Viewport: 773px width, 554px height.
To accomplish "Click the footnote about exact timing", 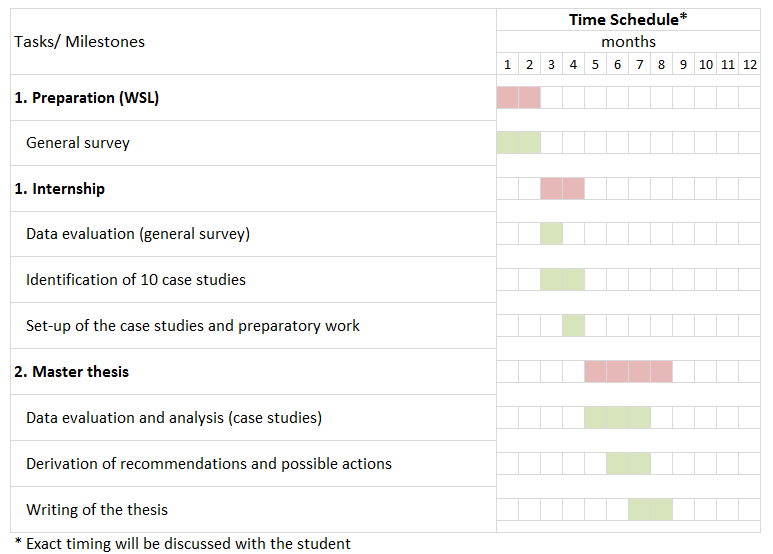I will tap(182, 544).
